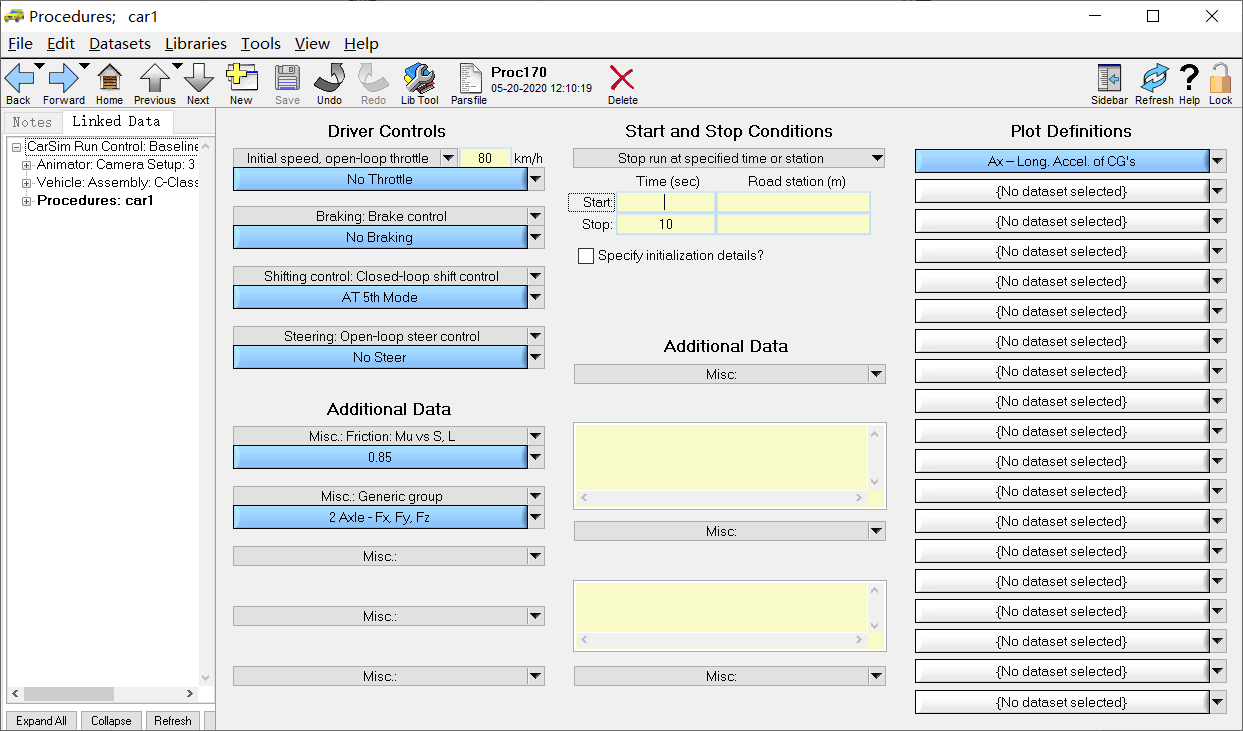
Task: Click the Lock icon
Action: pyautogui.click(x=1220, y=79)
